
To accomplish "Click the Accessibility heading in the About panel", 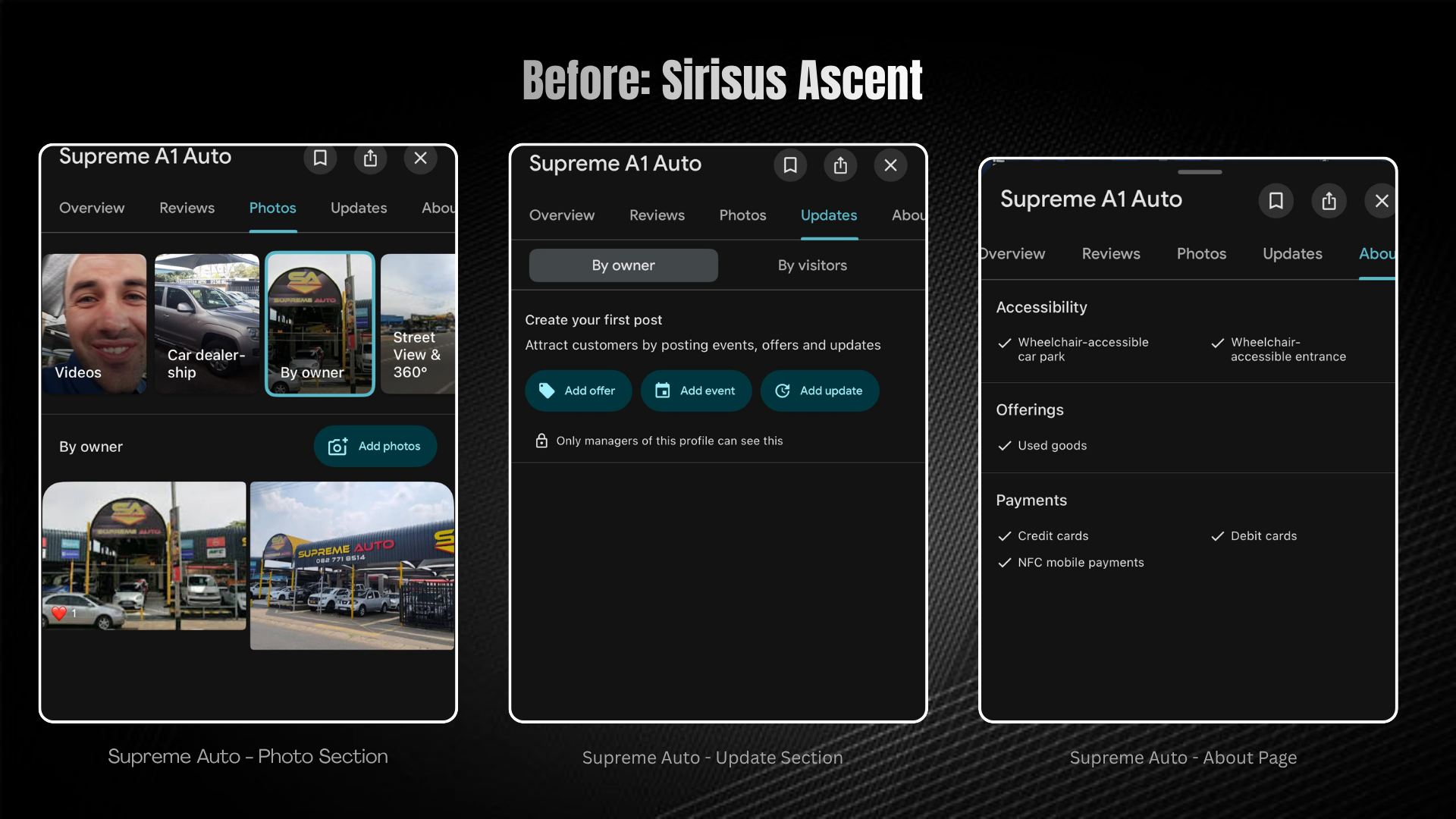I will [x=1041, y=307].
